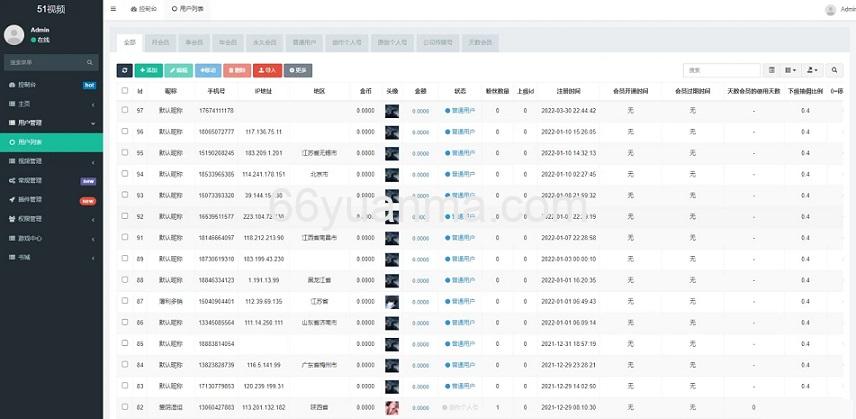
Task: Check the row checkbox for ID 96
Action: point(124,131)
